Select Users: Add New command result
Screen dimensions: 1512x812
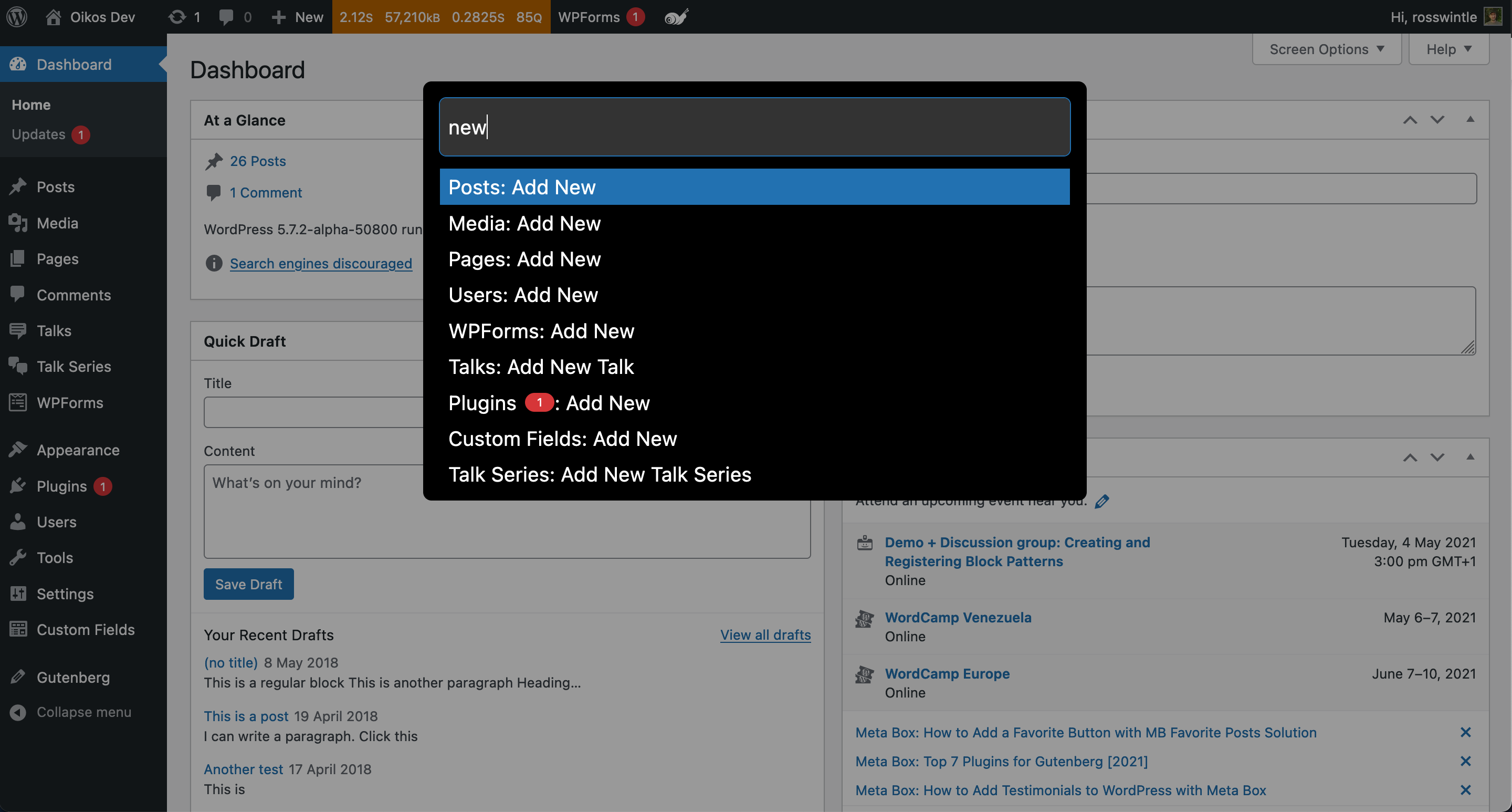(x=754, y=295)
